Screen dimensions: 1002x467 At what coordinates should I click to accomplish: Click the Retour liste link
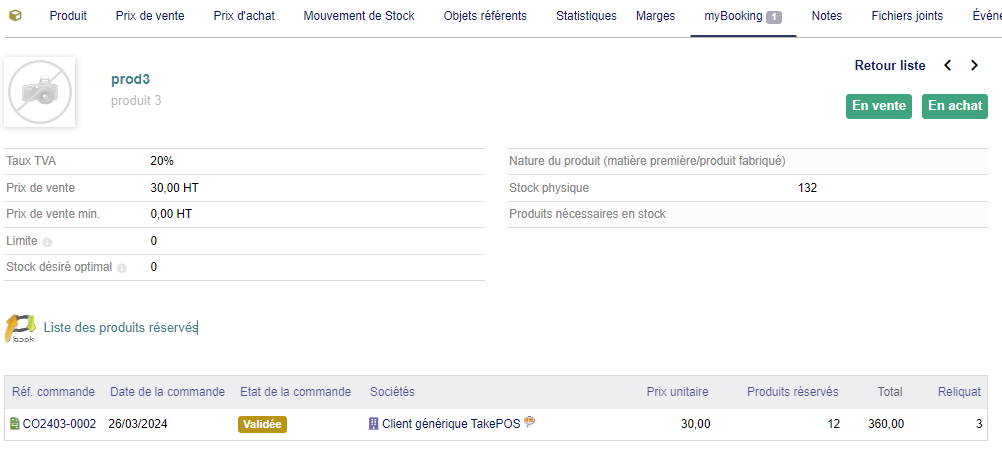889,66
